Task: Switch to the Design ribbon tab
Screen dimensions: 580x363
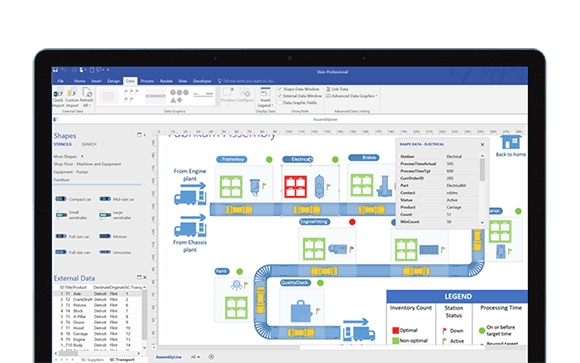Action: pos(114,81)
